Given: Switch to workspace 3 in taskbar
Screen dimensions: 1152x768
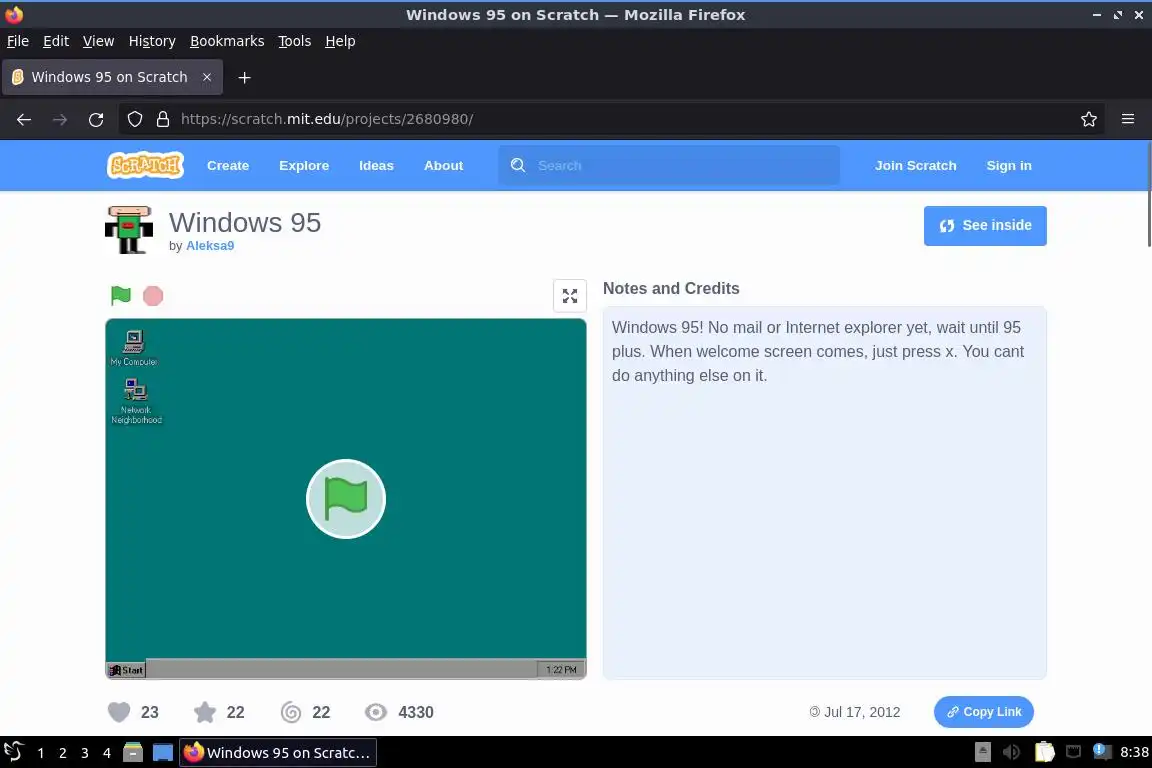Looking at the screenshot, I should click(x=84, y=753).
